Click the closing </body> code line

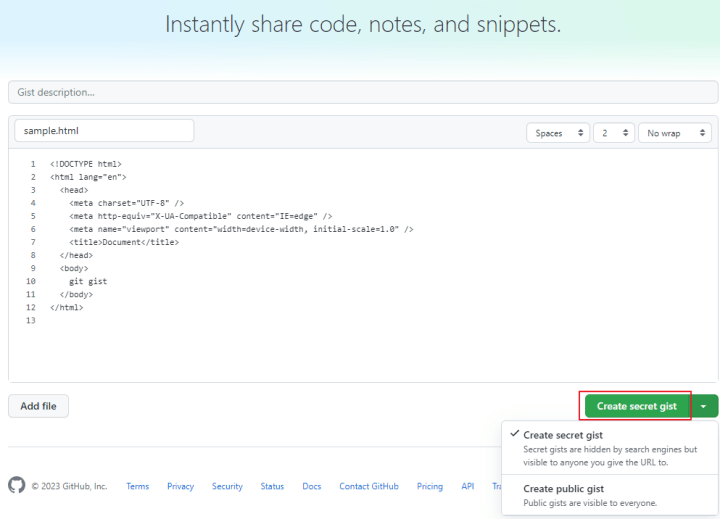pos(76,294)
